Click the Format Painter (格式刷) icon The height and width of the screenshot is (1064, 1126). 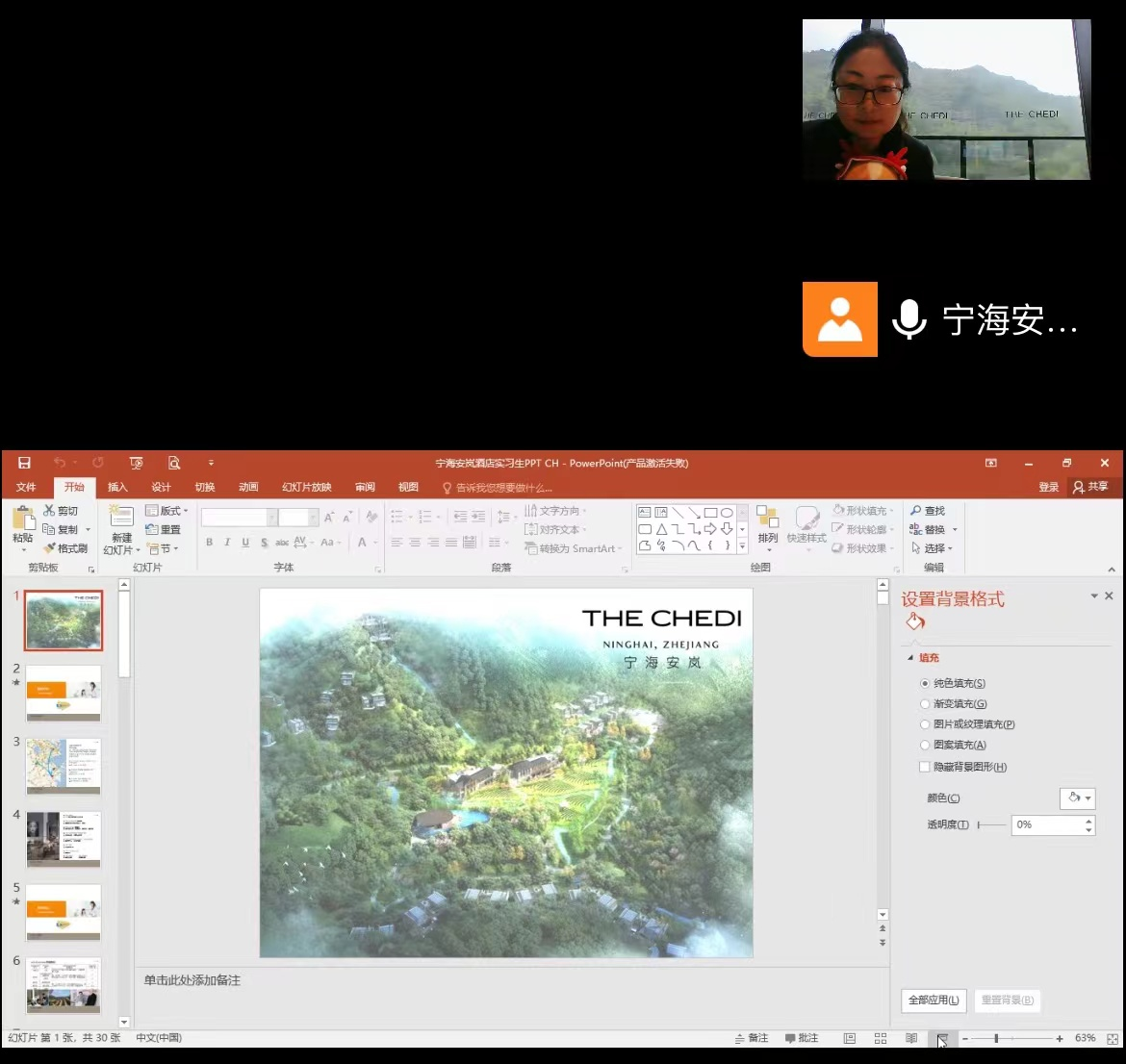coord(50,548)
